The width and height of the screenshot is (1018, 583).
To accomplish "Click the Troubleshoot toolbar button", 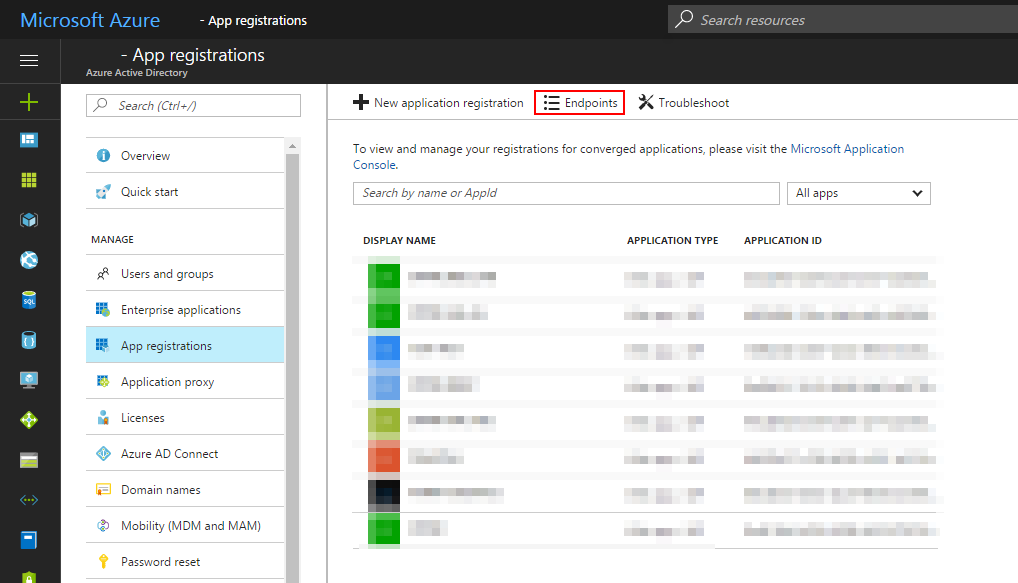I will [684, 103].
